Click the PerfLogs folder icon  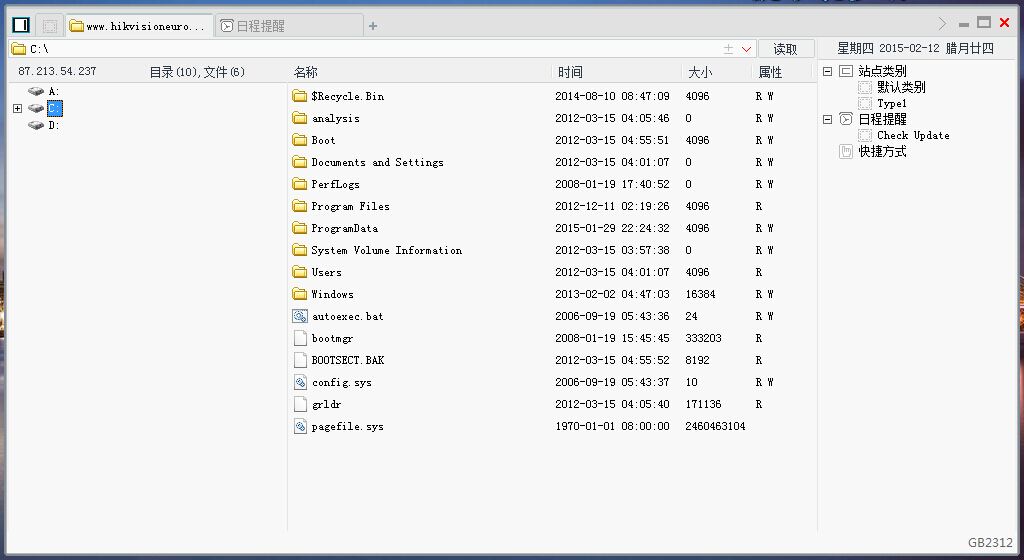pos(300,184)
